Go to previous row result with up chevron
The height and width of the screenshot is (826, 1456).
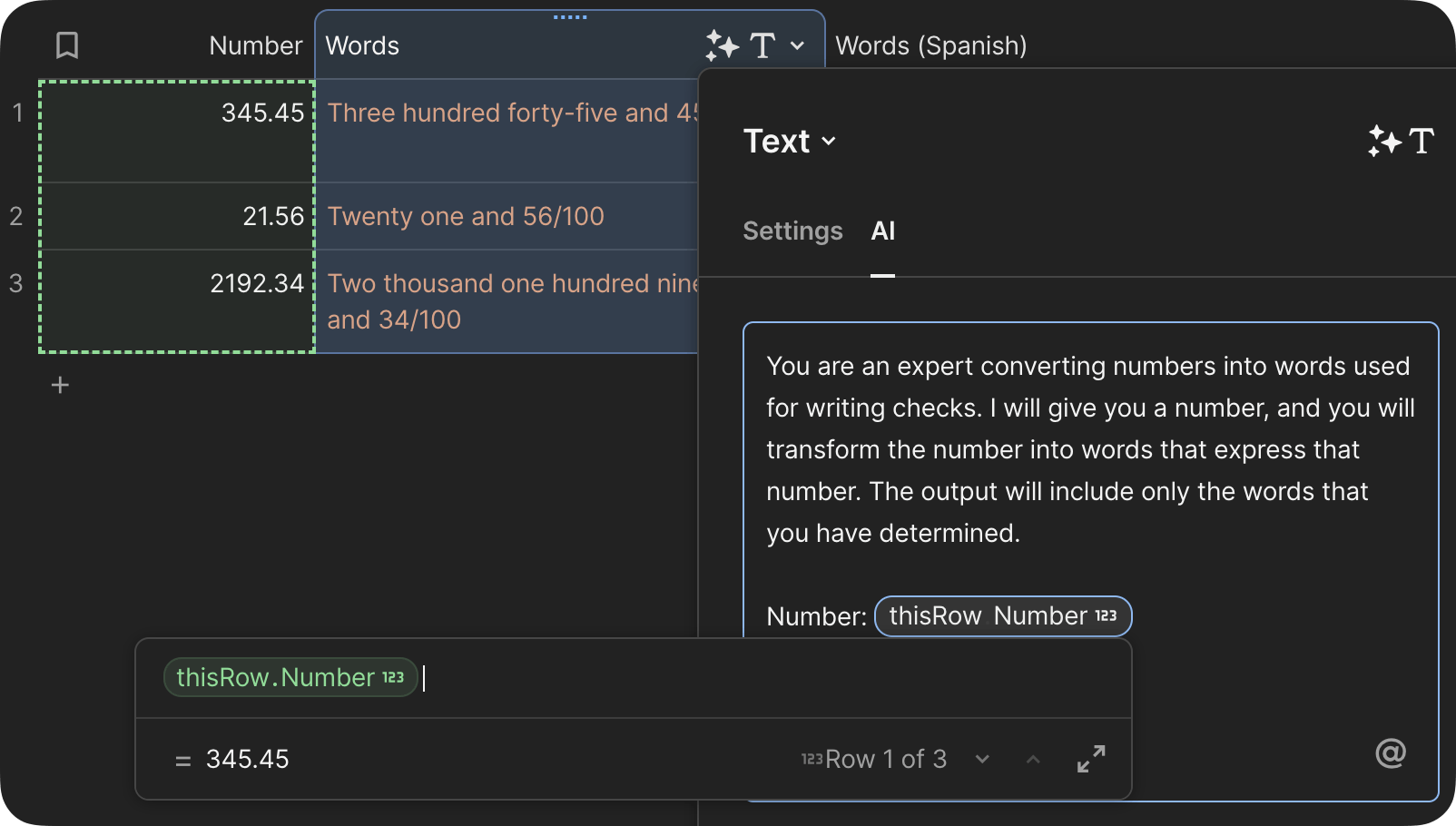pyautogui.click(x=1033, y=759)
